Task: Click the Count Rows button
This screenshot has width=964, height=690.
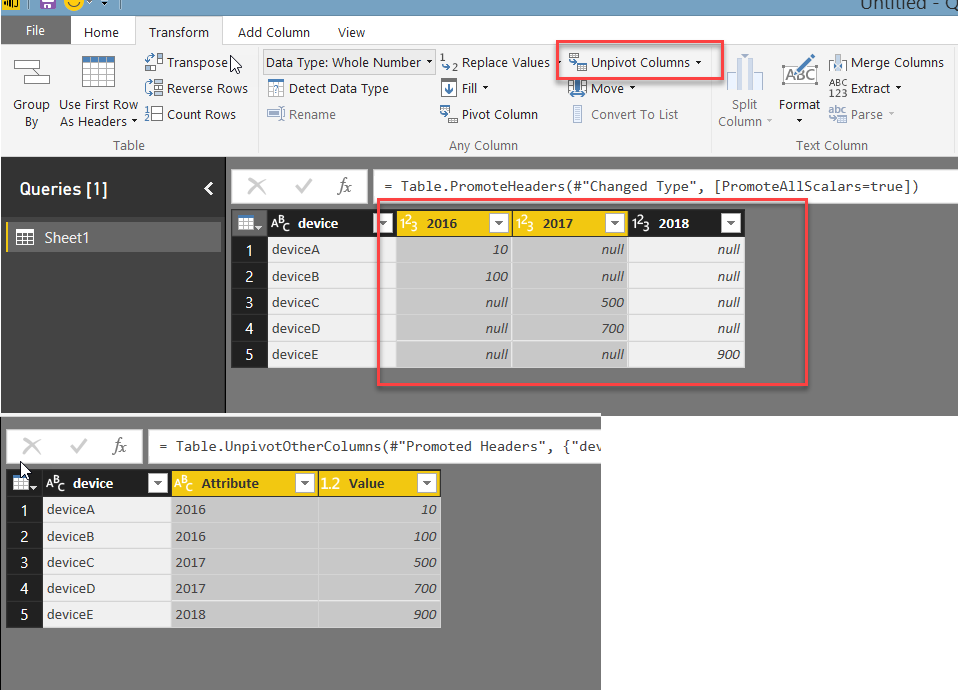Action: tap(190, 114)
